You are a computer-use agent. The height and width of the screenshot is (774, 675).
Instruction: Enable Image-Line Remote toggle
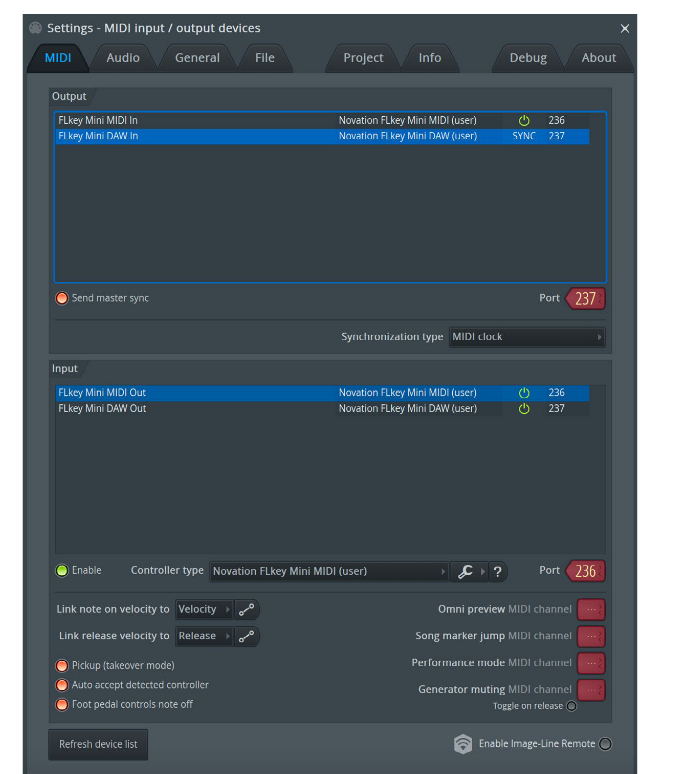tap(605, 744)
